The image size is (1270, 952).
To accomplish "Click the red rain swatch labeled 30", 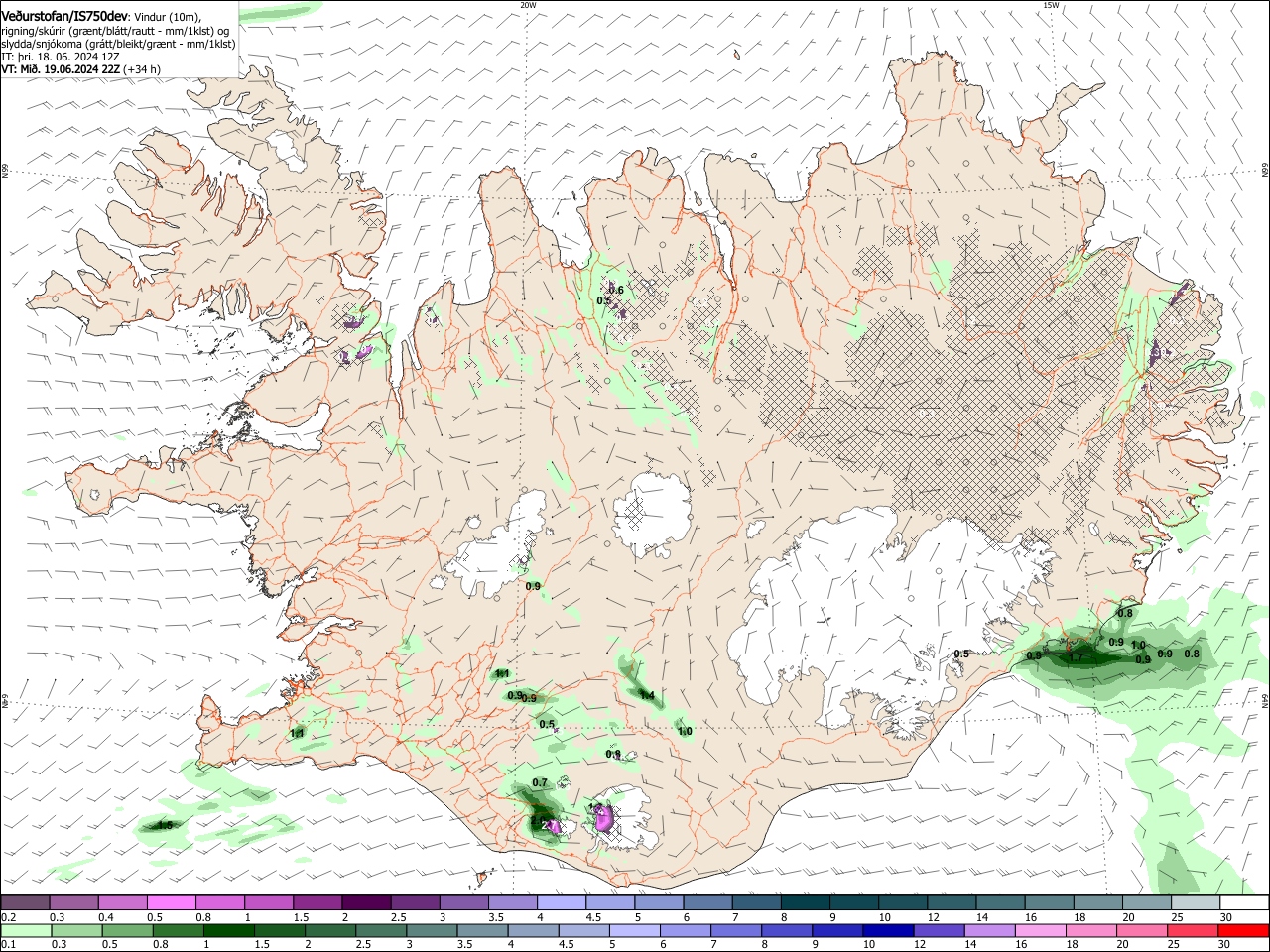I will pos(1244,931).
